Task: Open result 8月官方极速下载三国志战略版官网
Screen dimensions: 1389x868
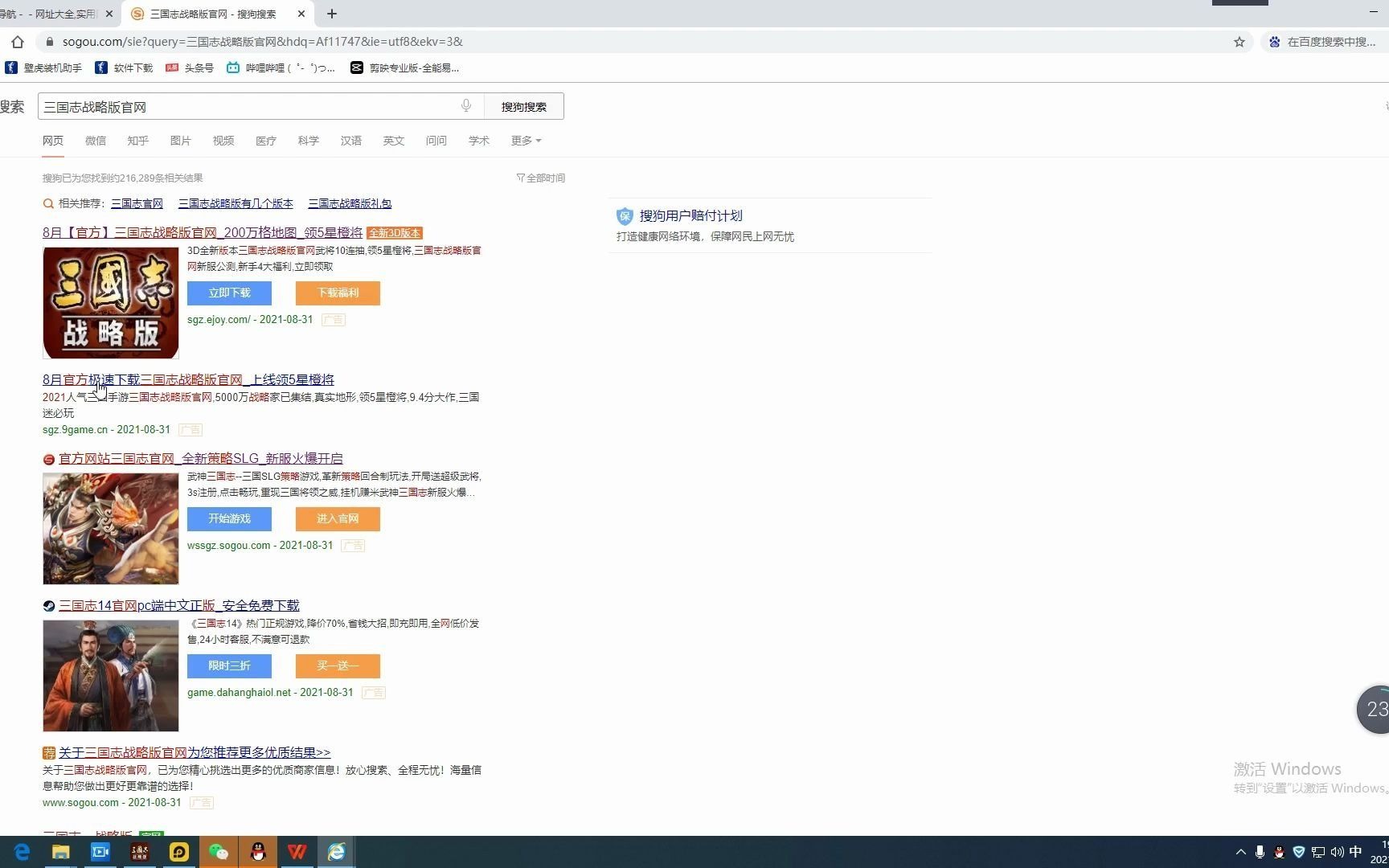Action: click(x=188, y=379)
